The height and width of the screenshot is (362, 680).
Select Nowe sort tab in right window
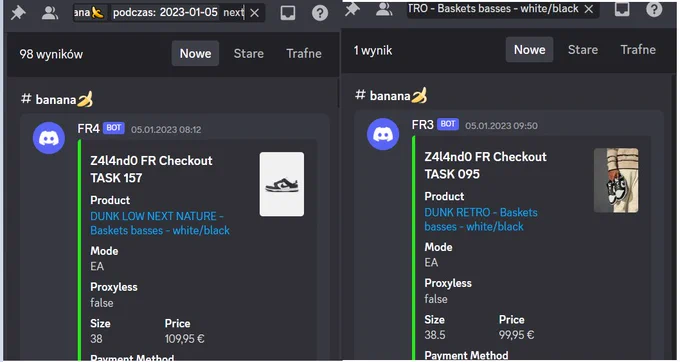tap(530, 49)
